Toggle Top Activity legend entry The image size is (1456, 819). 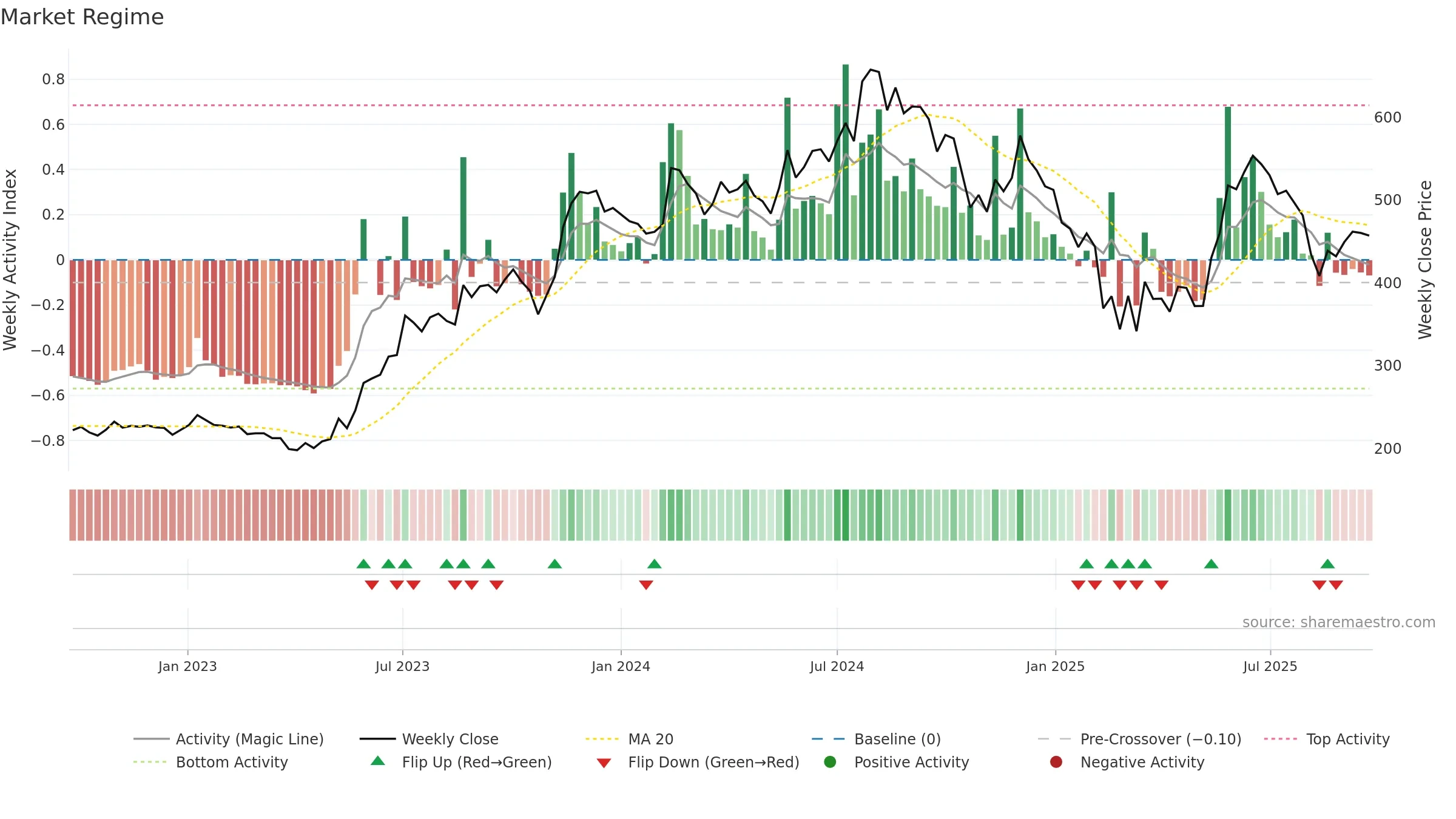click(x=1327, y=739)
